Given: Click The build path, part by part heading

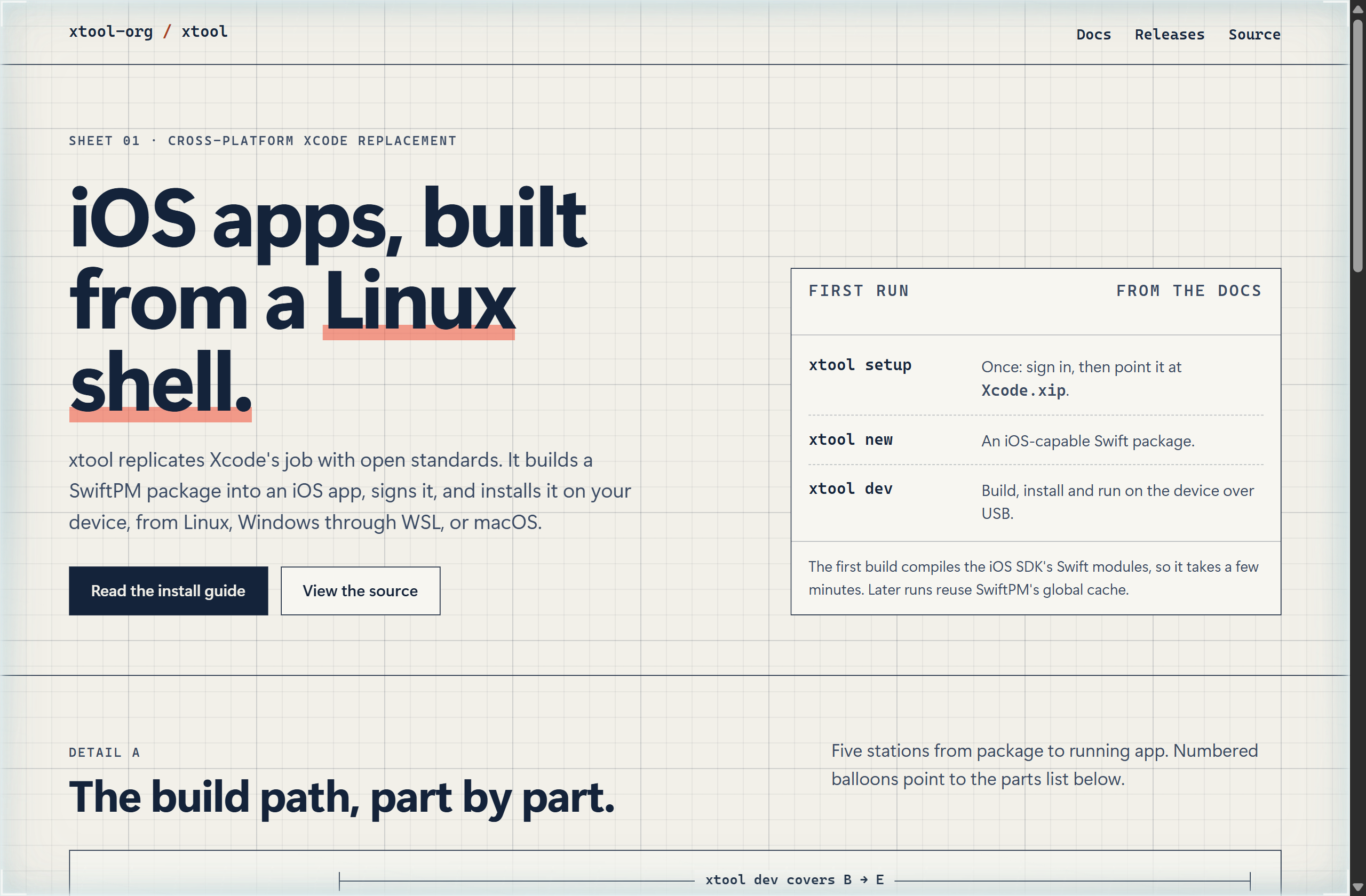Looking at the screenshot, I should (x=341, y=797).
